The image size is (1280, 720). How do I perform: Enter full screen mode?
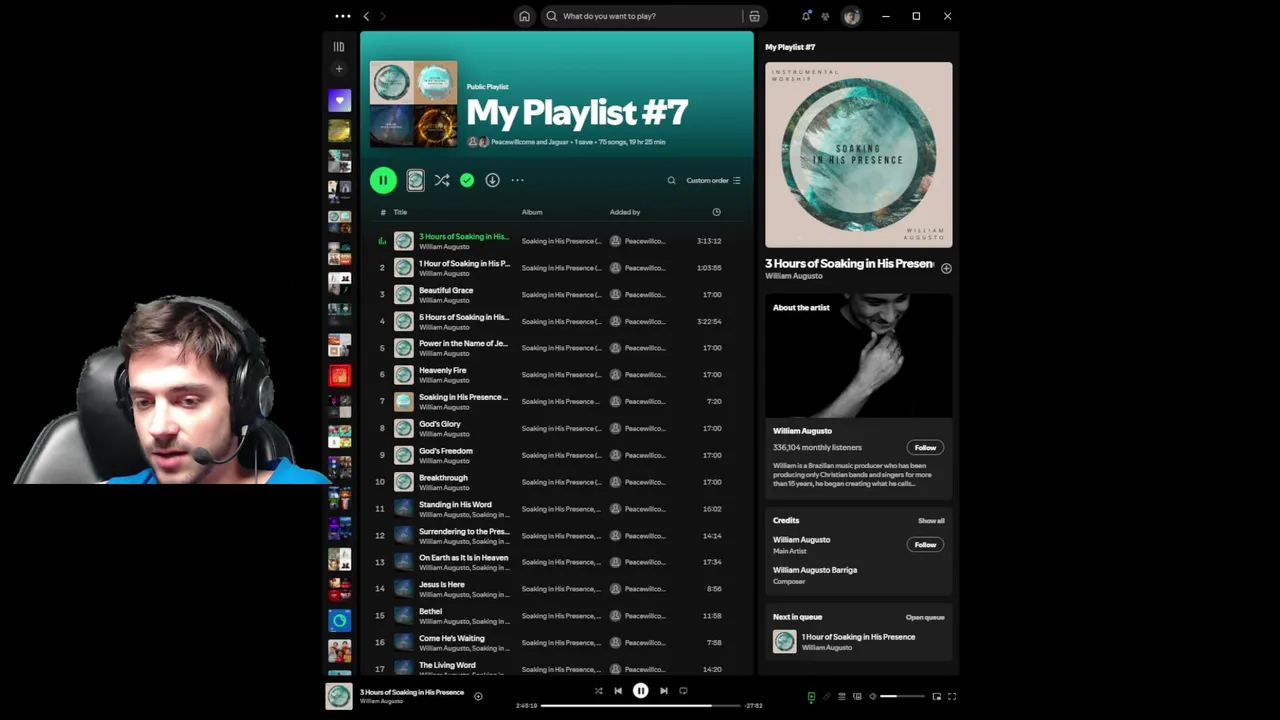[952, 697]
